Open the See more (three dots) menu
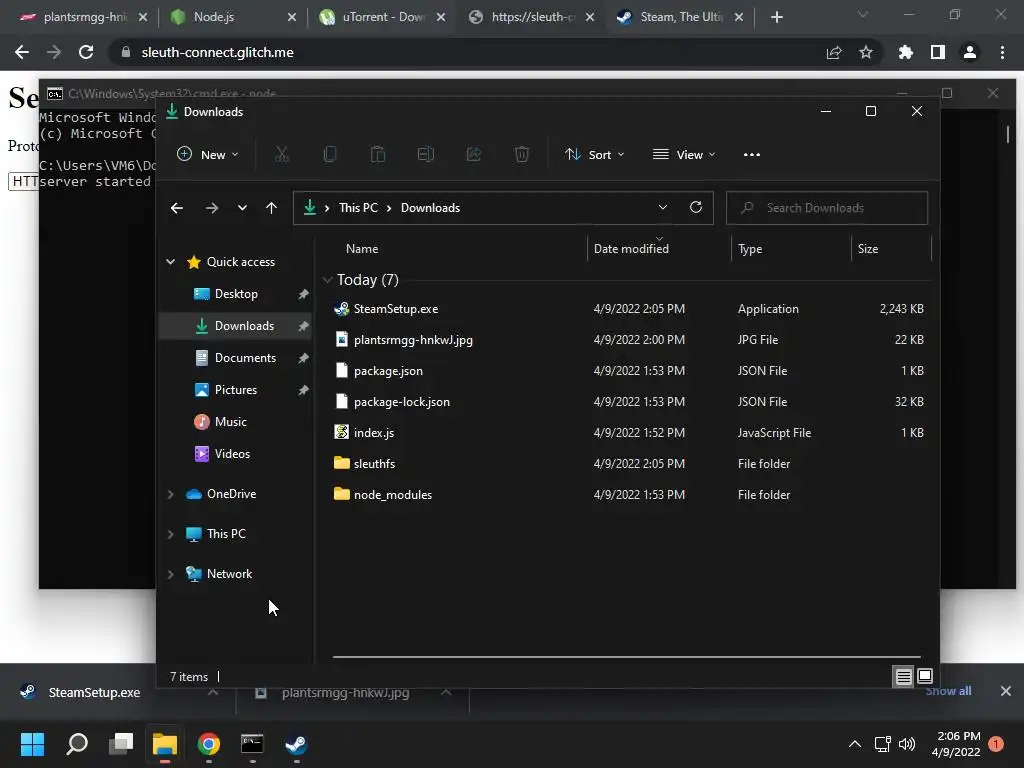Screen dimensions: 1024x768 pyautogui.click(x=752, y=155)
